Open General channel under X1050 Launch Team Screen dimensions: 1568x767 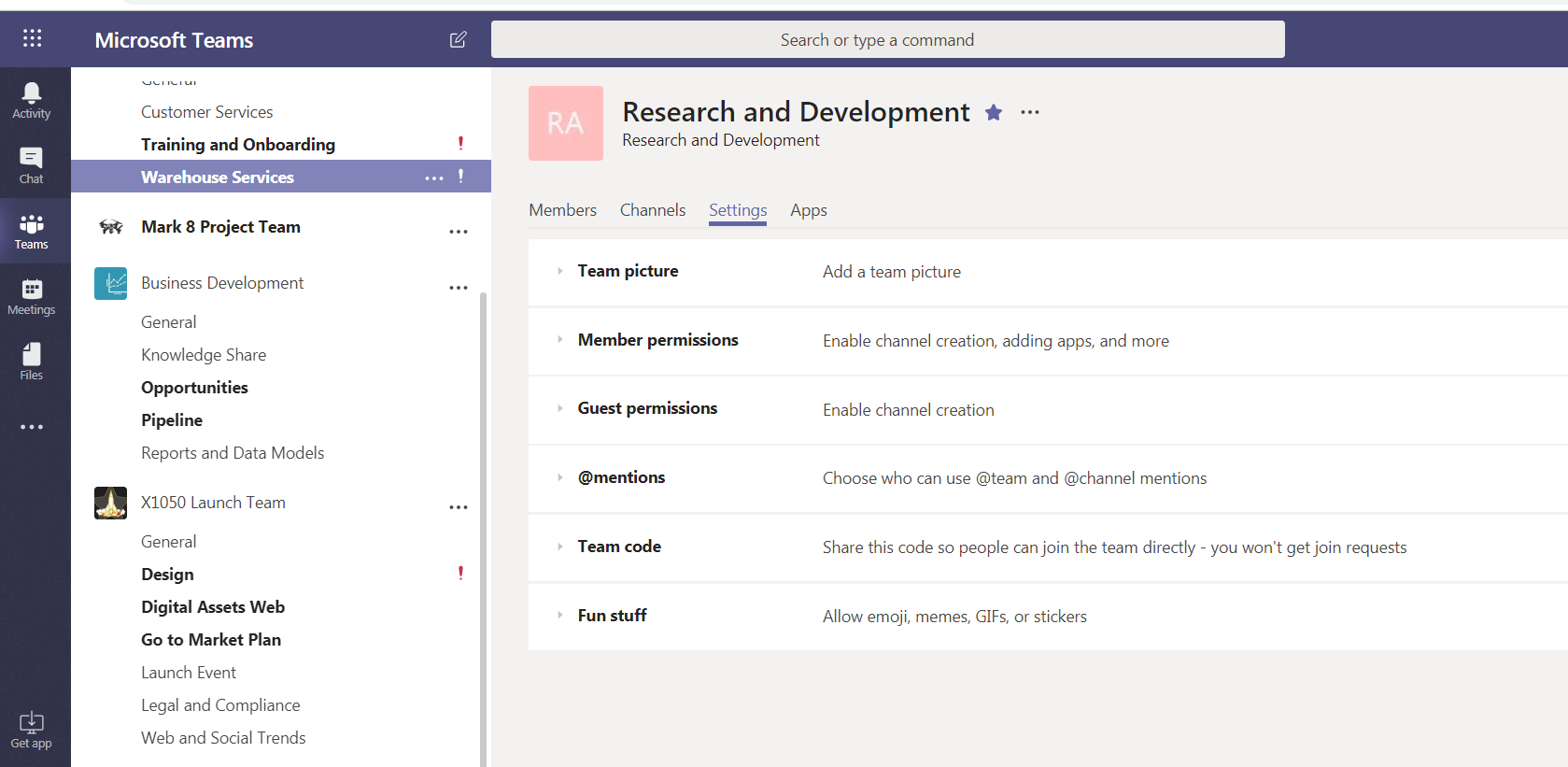click(169, 542)
